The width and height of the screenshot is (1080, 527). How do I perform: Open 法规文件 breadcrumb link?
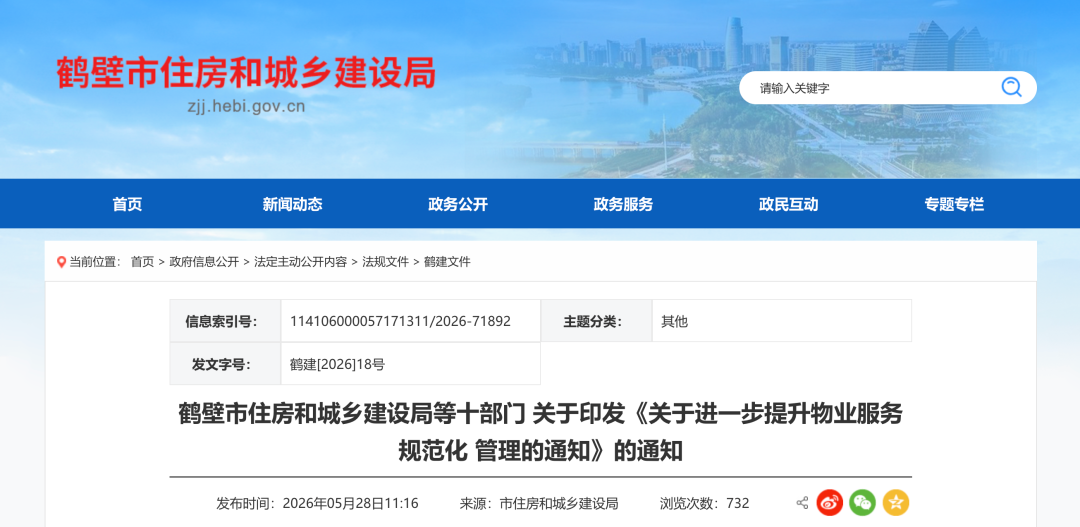click(386, 262)
